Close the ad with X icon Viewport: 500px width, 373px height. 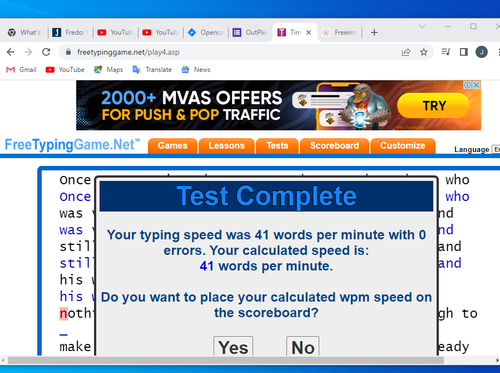click(477, 85)
